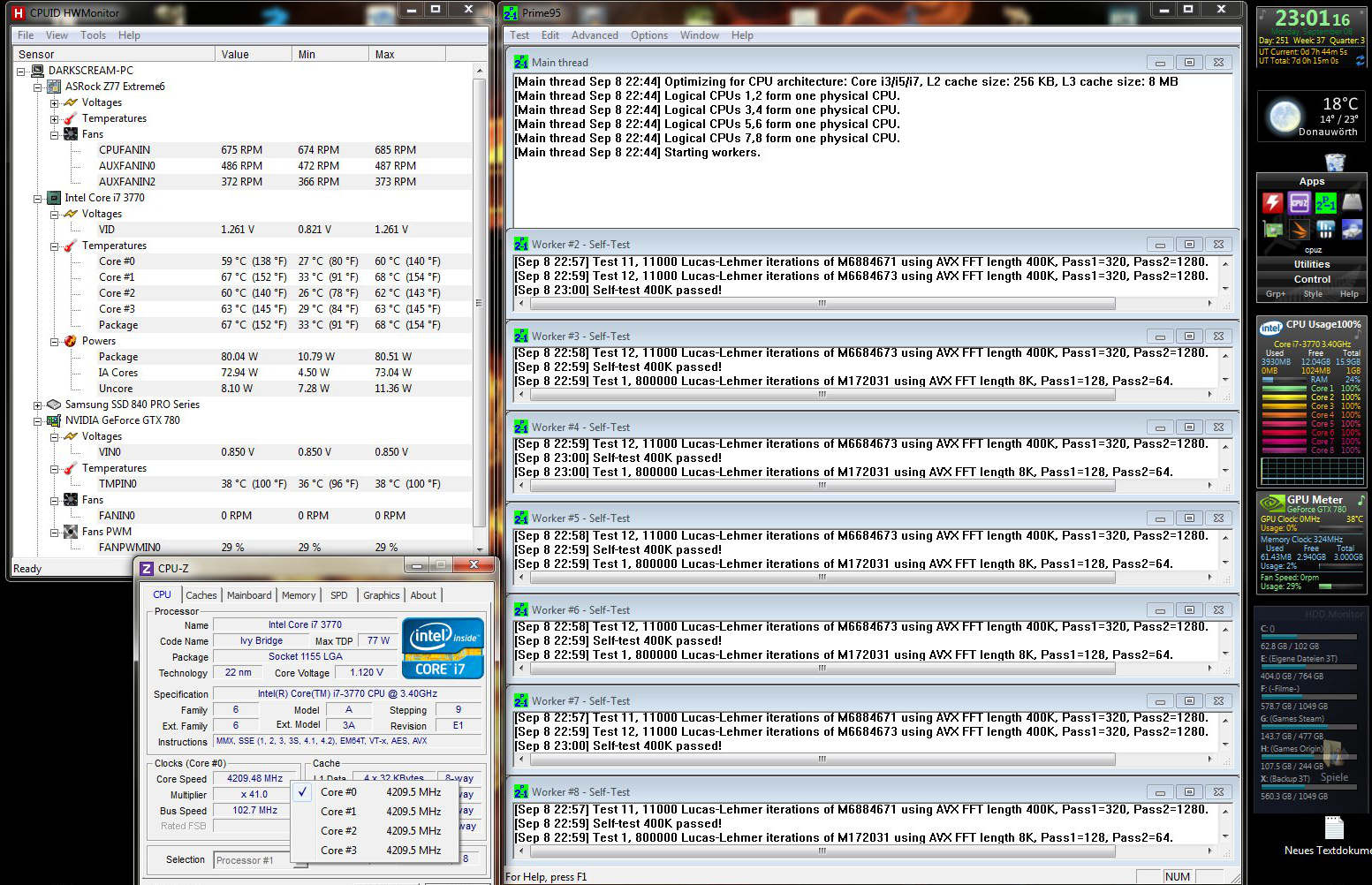
Task: Click Worker #2 horizontal scrollbar thumb
Action: (x=822, y=303)
